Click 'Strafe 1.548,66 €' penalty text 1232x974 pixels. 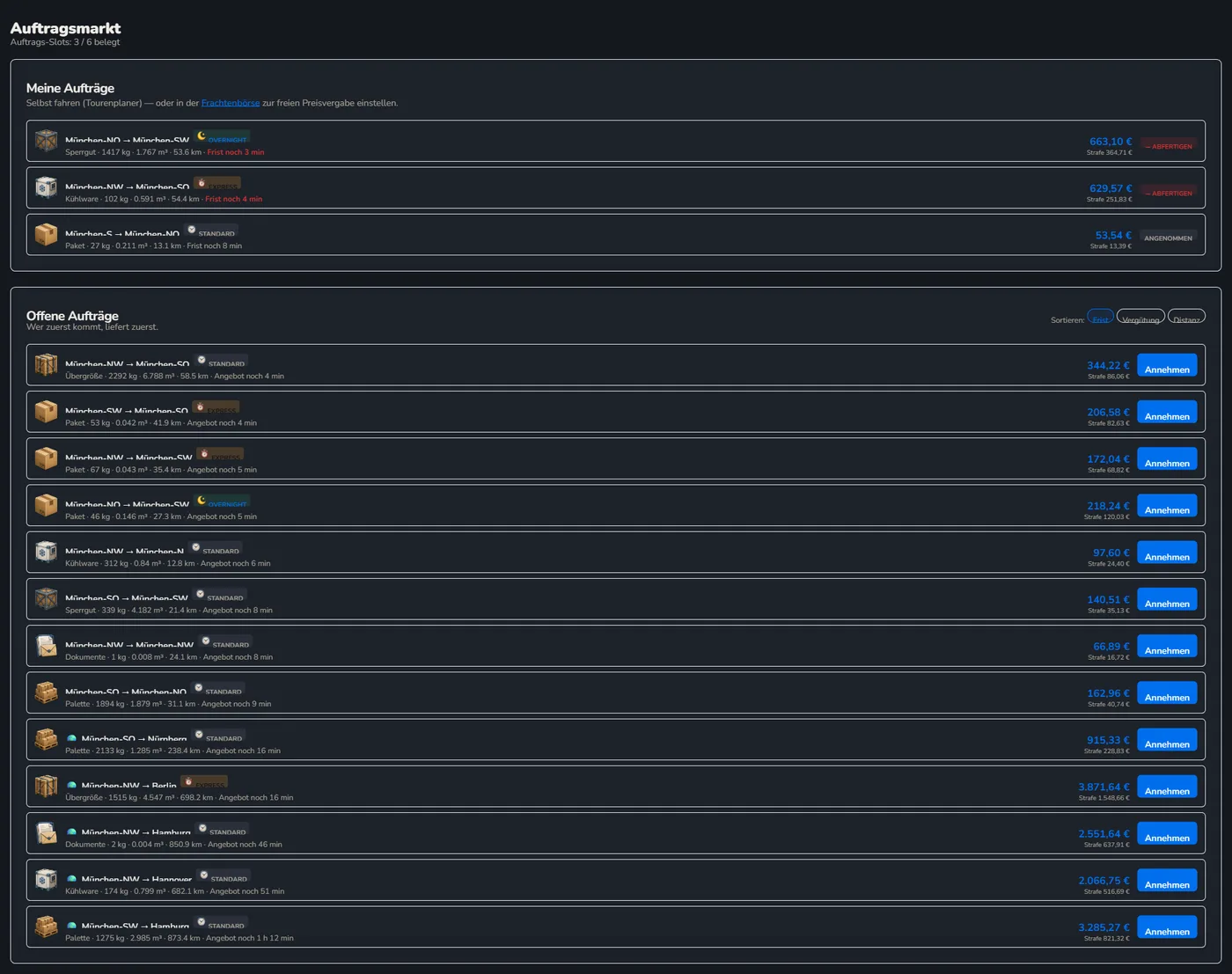coord(1104,798)
